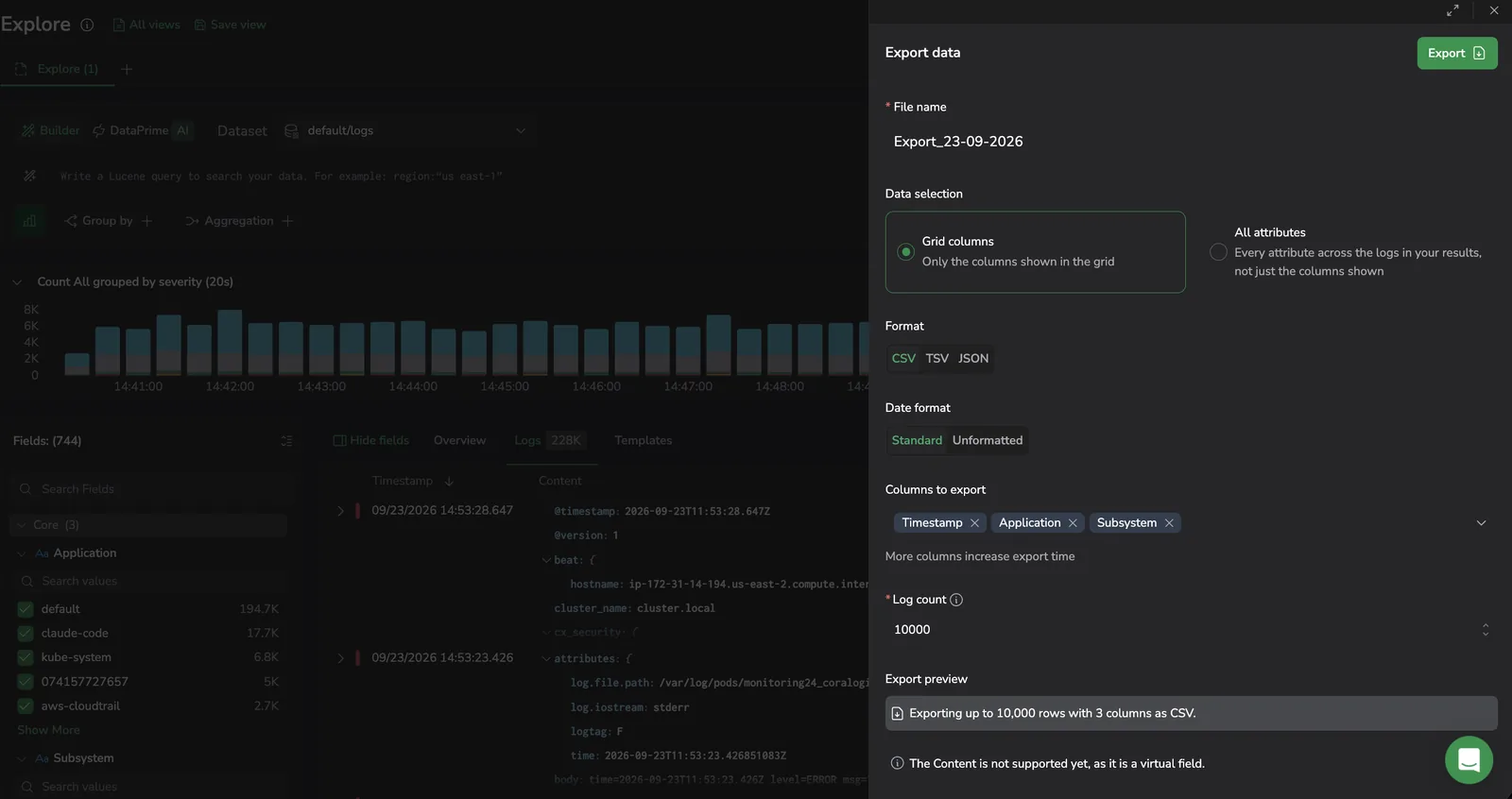The width and height of the screenshot is (1512, 799).
Task: Open All views
Action: coord(146,25)
